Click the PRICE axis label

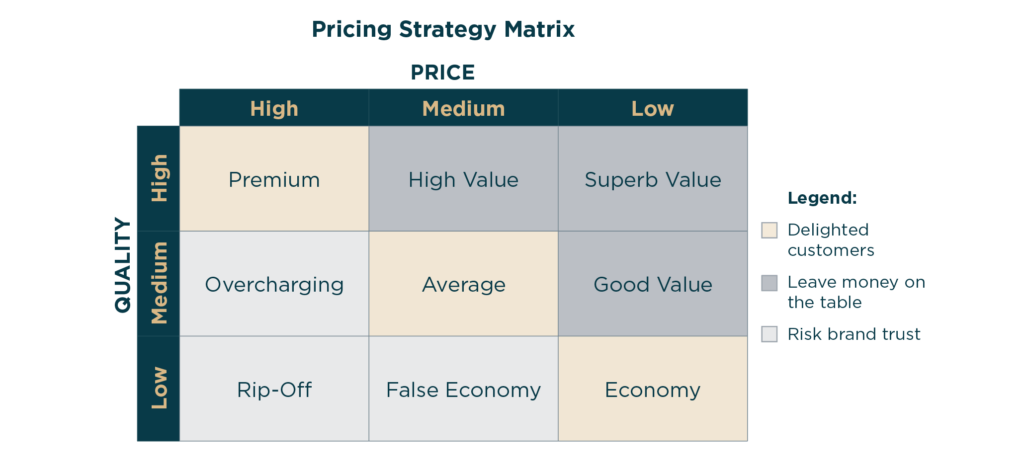(x=442, y=72)
